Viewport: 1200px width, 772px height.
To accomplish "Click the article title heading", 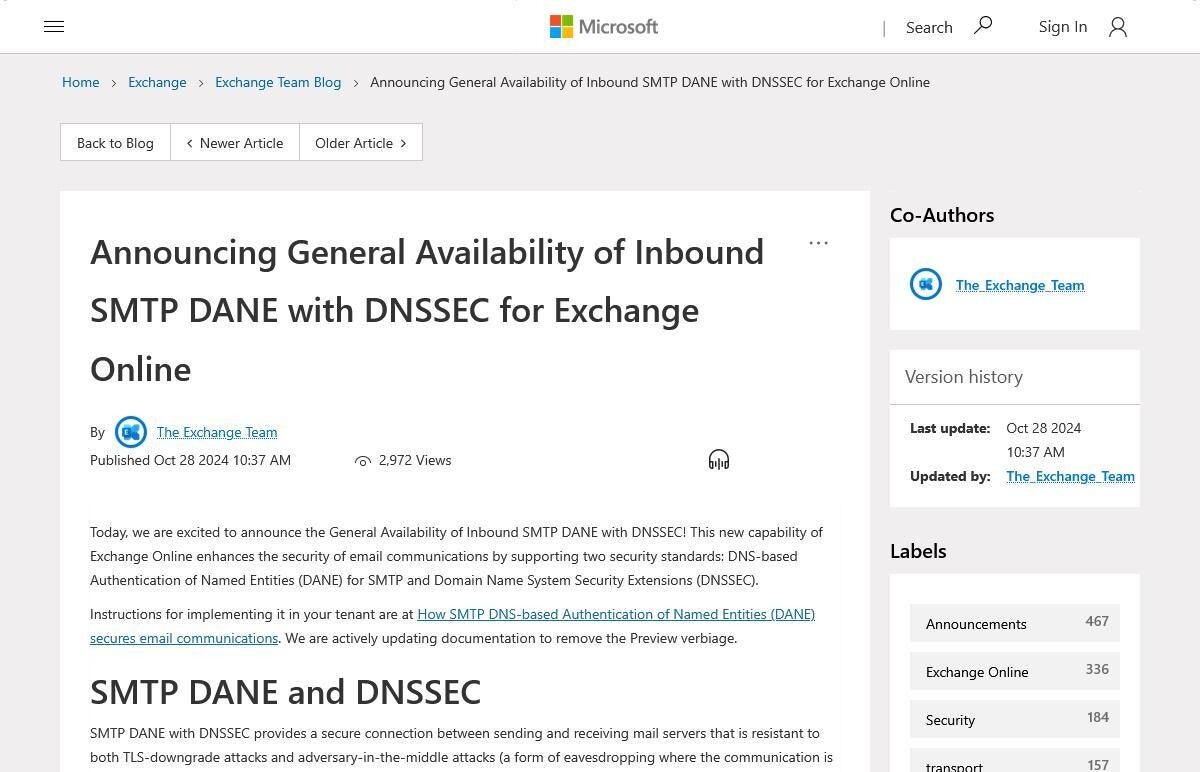I will point(427,310).
